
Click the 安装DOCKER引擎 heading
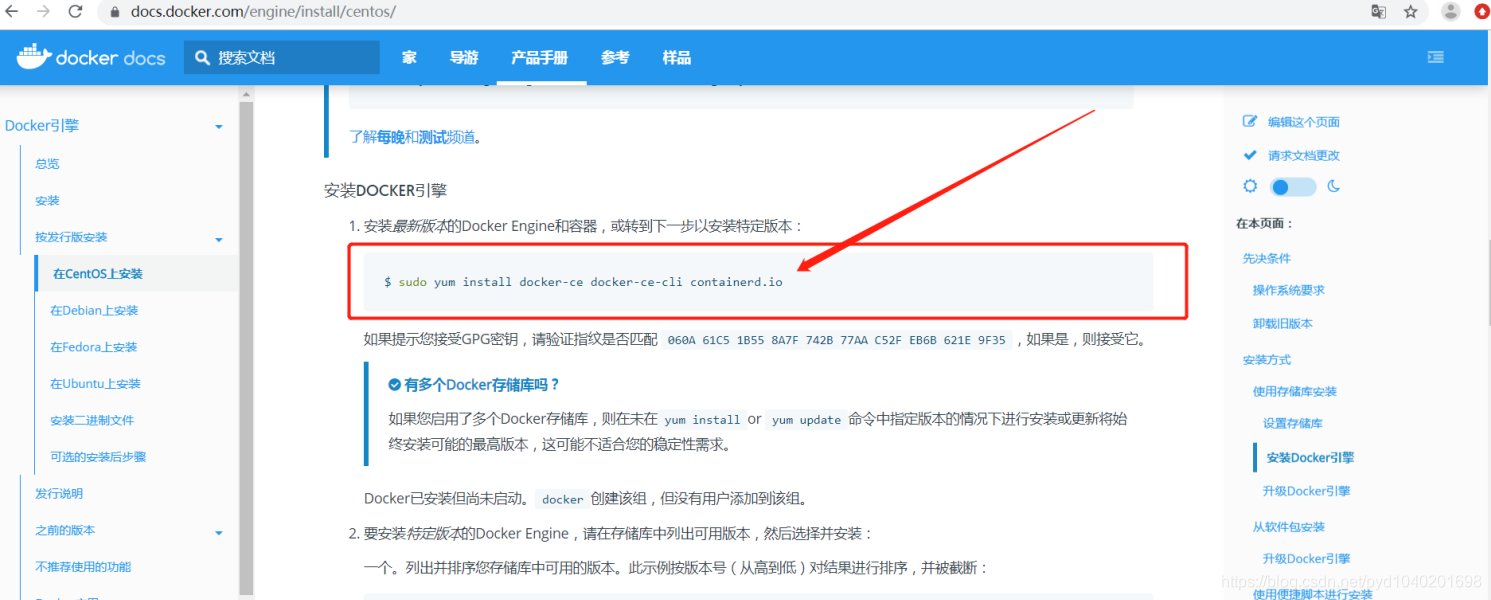pos(385,190)
